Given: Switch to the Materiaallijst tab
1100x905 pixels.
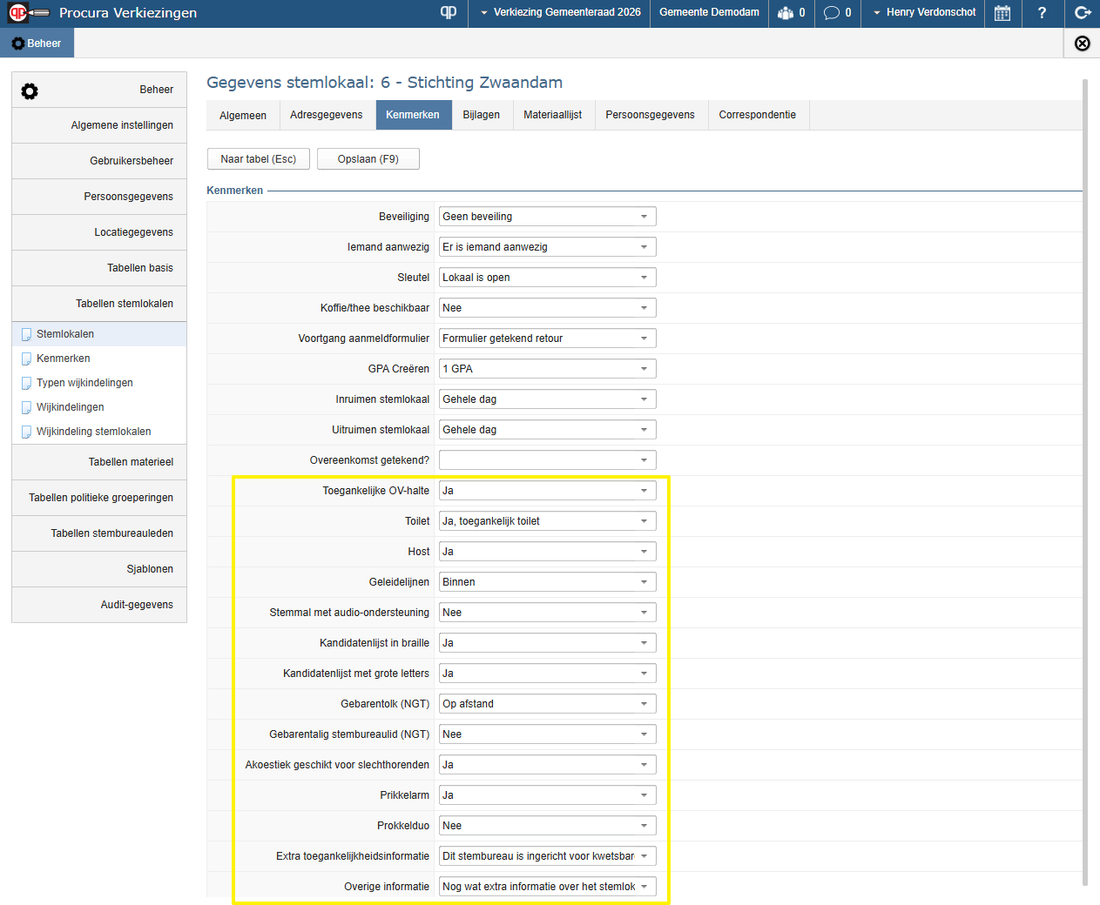Looking at the screenshot, I should coord(552,115).
